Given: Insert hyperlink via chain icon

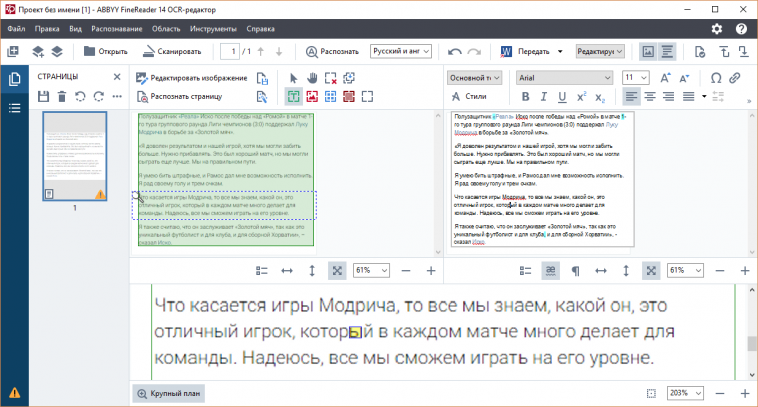Looking at the screenshot, I should tap(735, 78).
